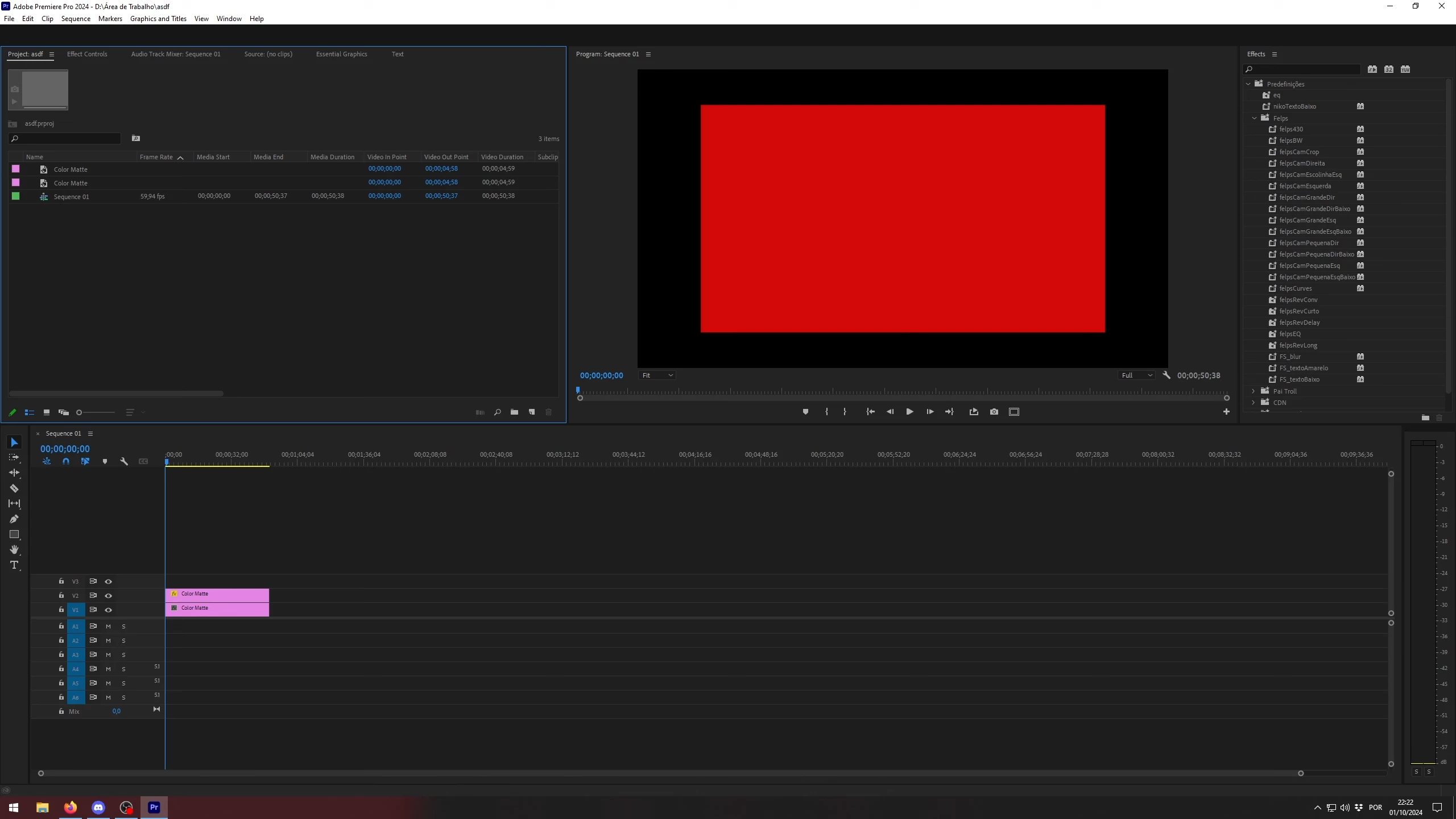This screenshot has width=1456, height=819.
Task: Select the Ripple Edit tool
Action: (14, 473)
